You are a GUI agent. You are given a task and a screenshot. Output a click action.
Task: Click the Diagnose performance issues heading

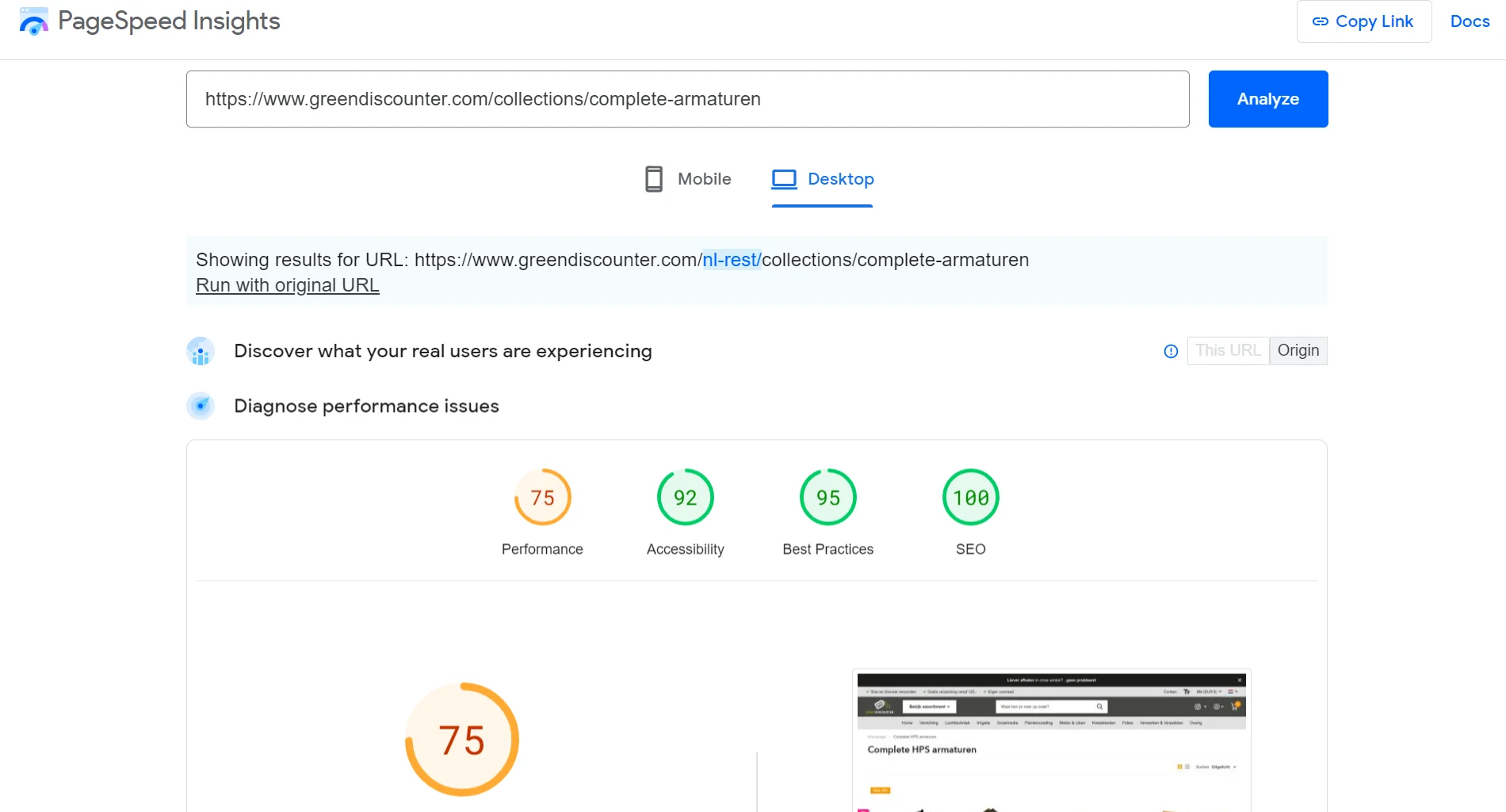[366, 406]
